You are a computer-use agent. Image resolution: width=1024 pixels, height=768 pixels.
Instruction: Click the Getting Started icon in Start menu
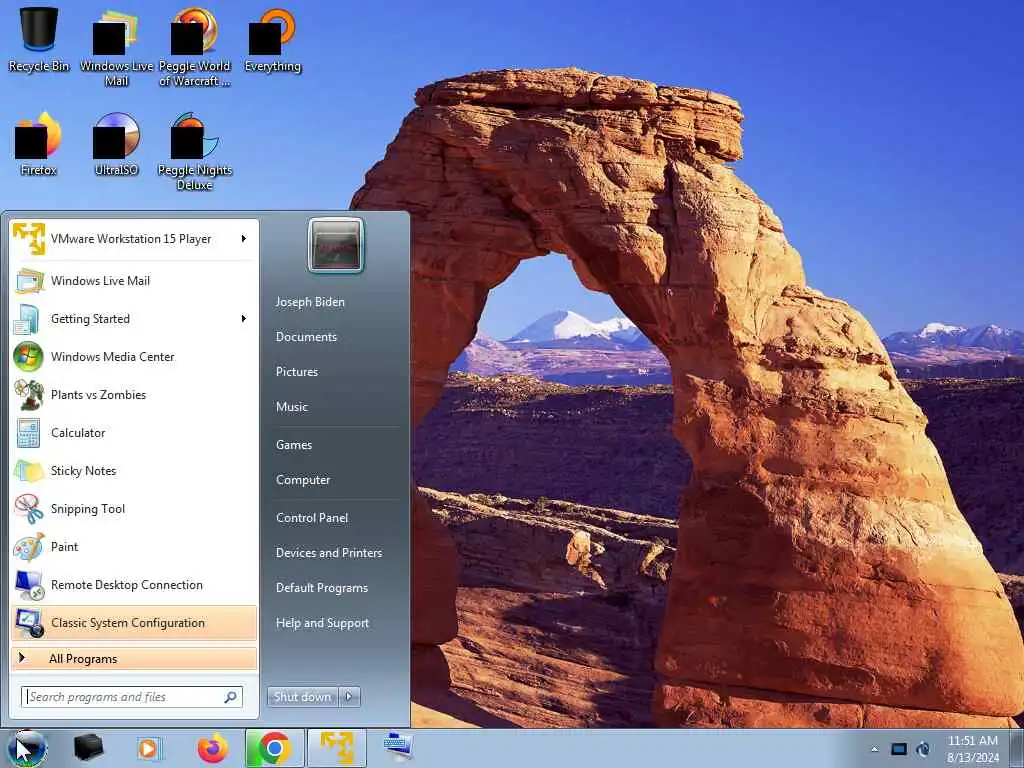point(27,319)
